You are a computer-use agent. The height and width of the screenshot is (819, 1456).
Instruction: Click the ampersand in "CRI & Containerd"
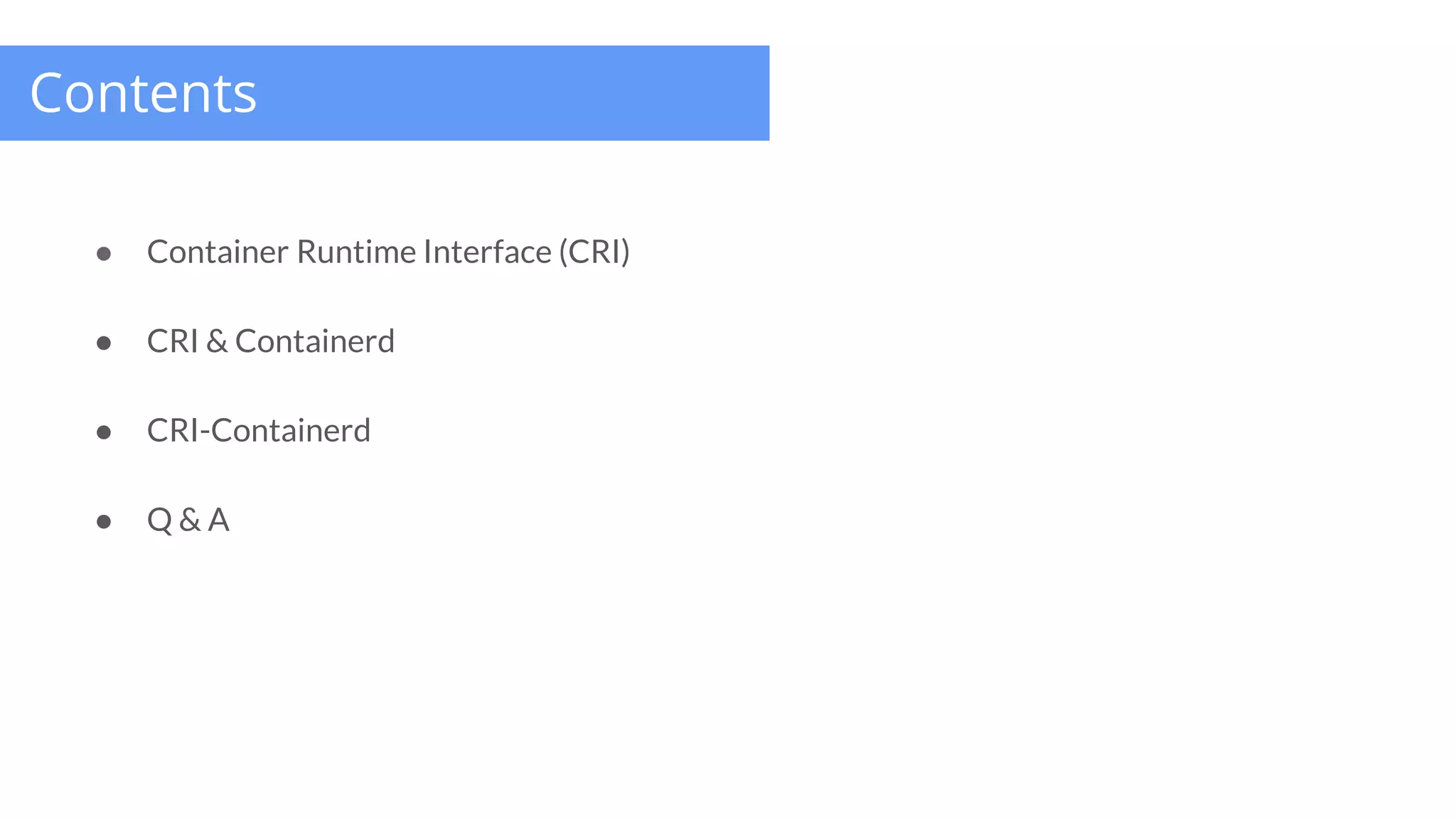tap(217, 342)
